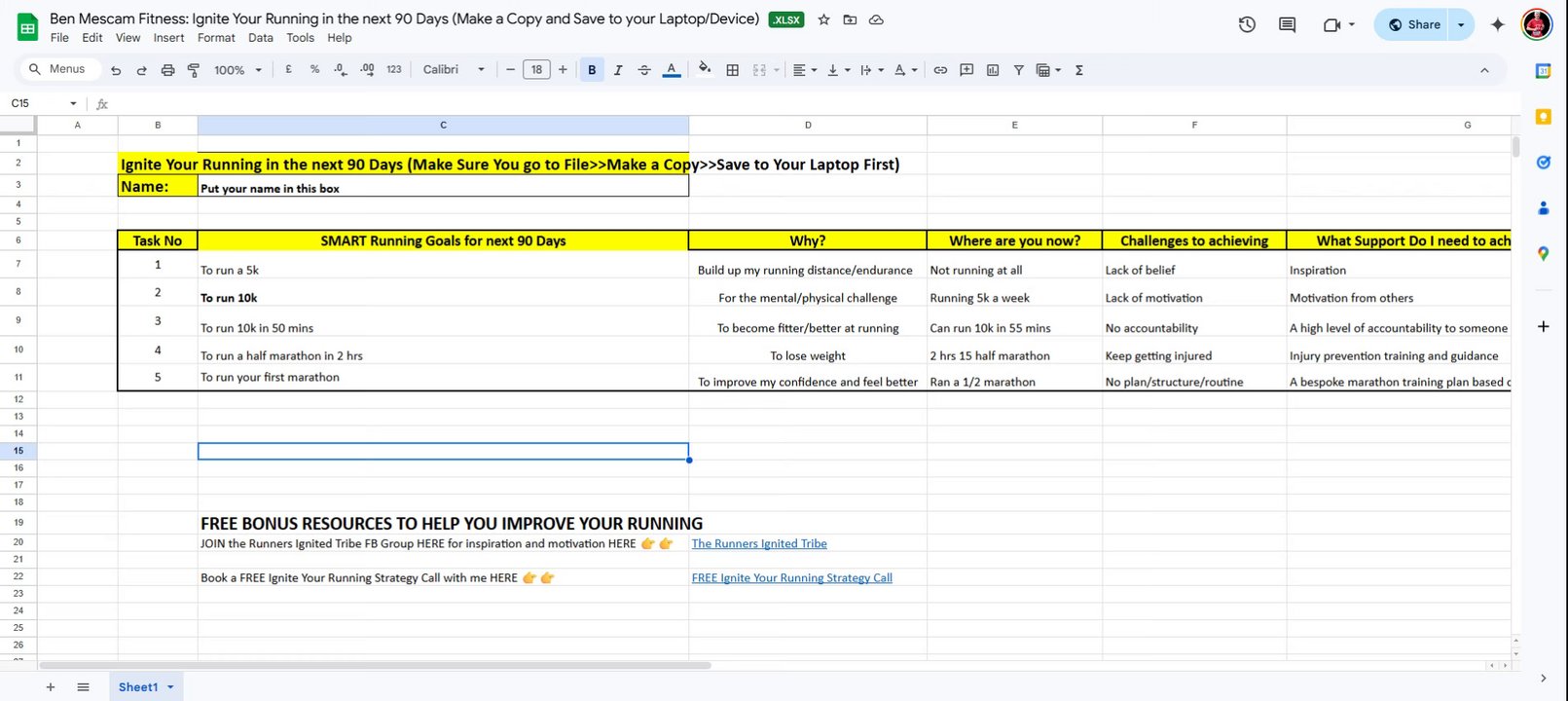Open the Borders tool
Image resolution: width=1568 pixels, height=701 pixels.
[733, 70]
